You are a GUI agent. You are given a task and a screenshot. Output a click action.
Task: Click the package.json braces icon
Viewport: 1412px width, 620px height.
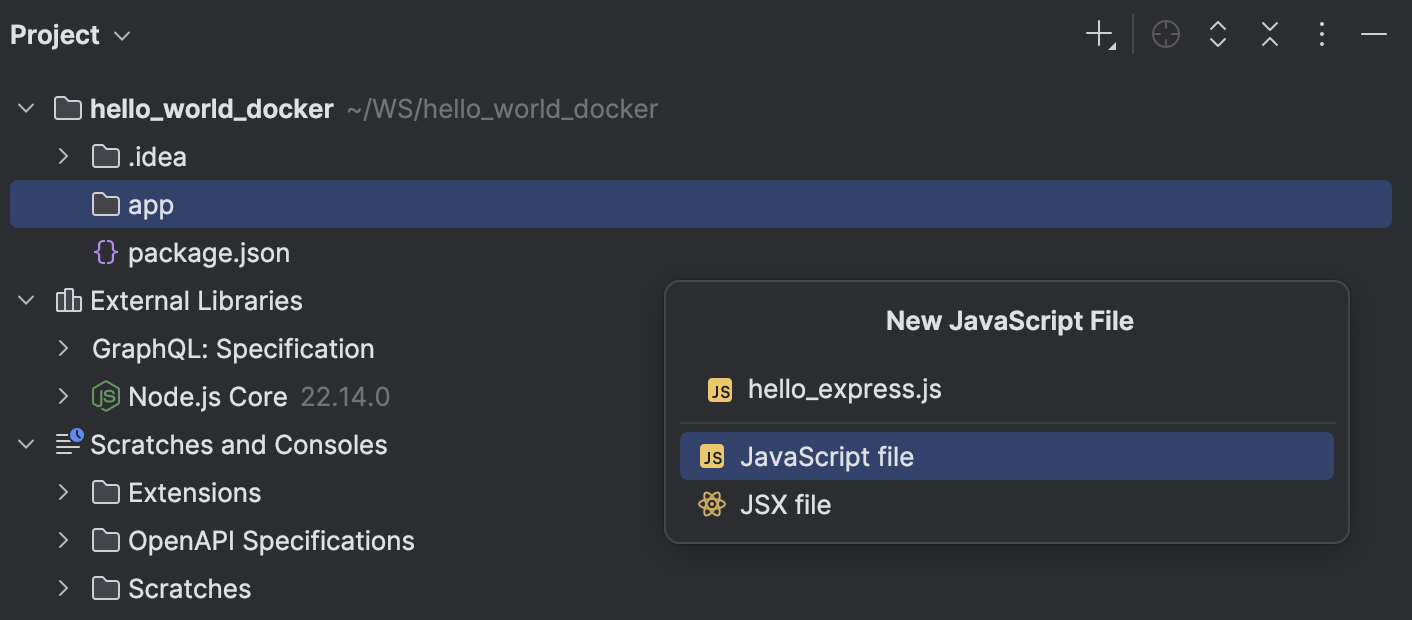[106, 253]
